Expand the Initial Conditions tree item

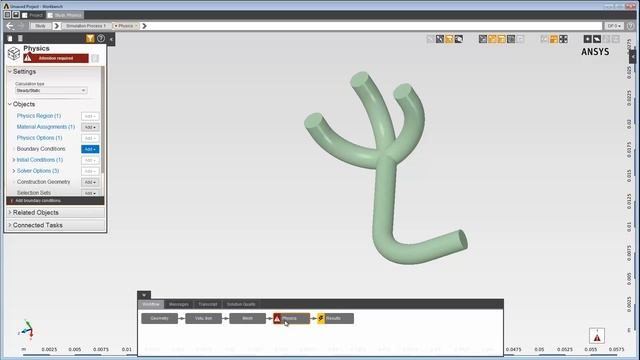point(14,160)
